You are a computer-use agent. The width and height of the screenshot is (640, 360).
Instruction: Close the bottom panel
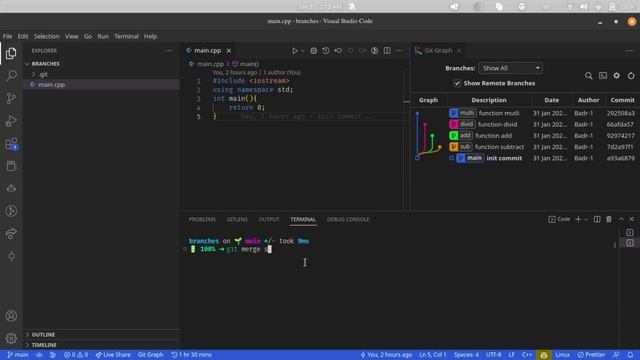pos(631,220)
